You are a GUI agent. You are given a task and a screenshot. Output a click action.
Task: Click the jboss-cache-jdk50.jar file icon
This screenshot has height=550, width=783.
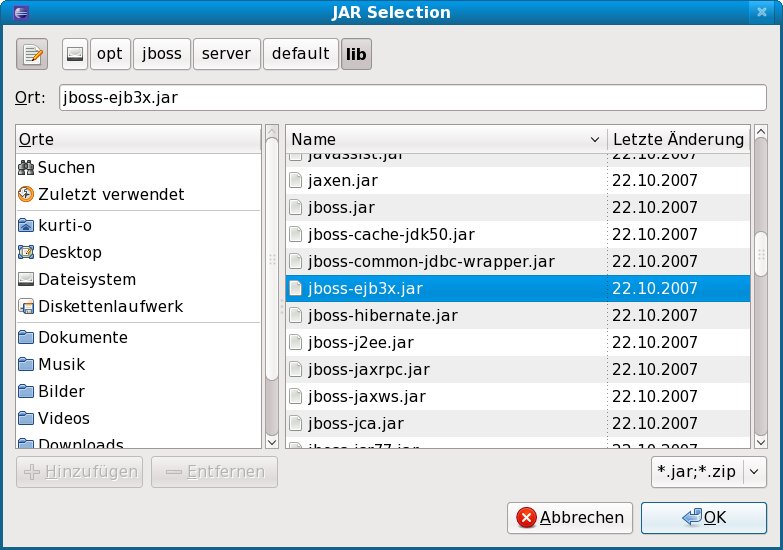(296, 234)
